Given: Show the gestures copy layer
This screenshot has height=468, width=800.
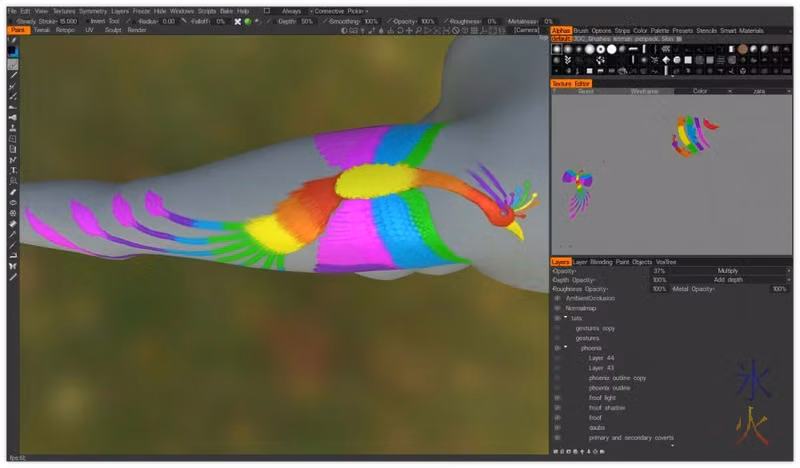Looking at the screenshot, I should coord(557,328).
